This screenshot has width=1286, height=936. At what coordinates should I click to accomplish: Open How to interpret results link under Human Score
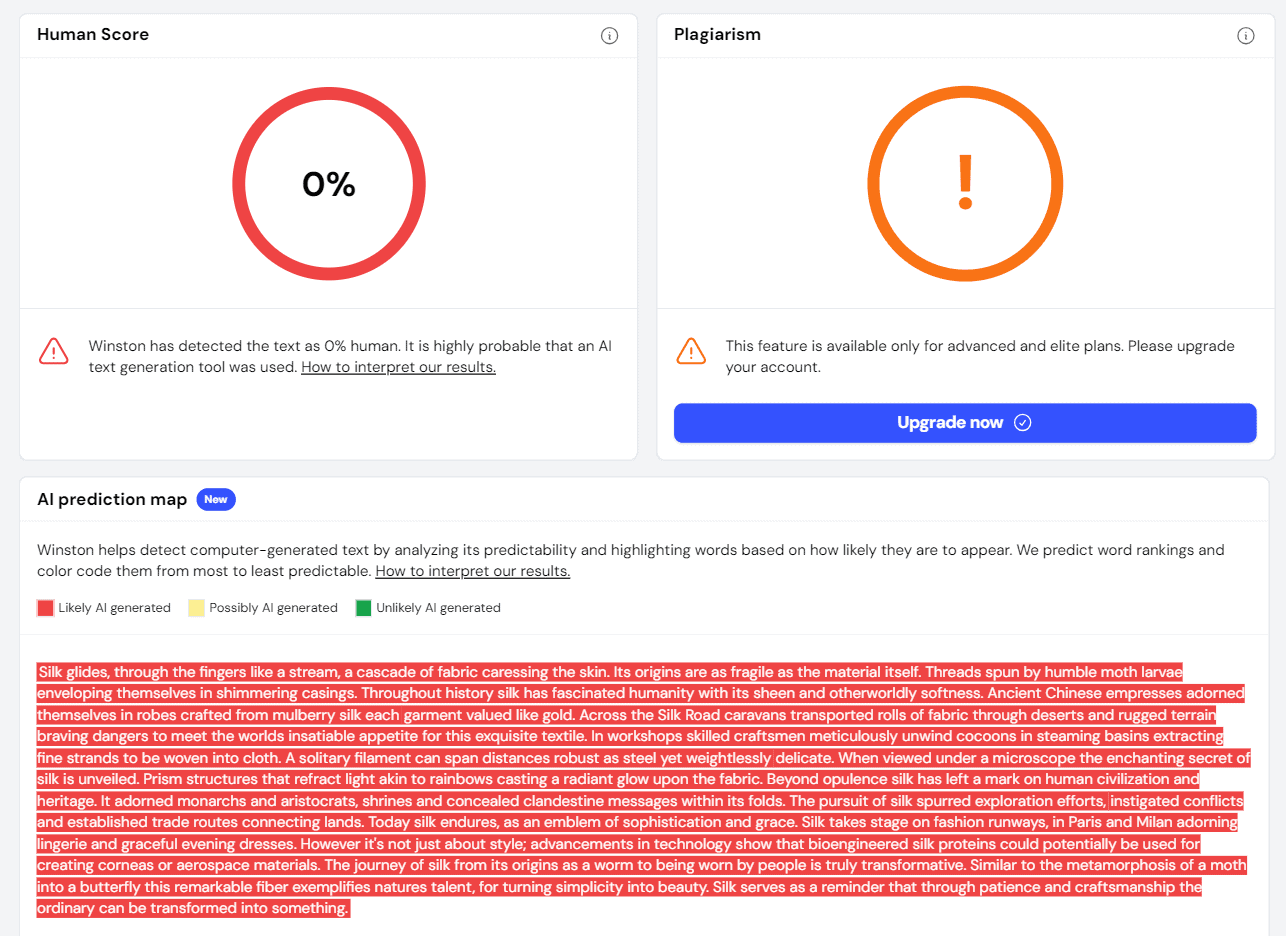coord(398,367)
